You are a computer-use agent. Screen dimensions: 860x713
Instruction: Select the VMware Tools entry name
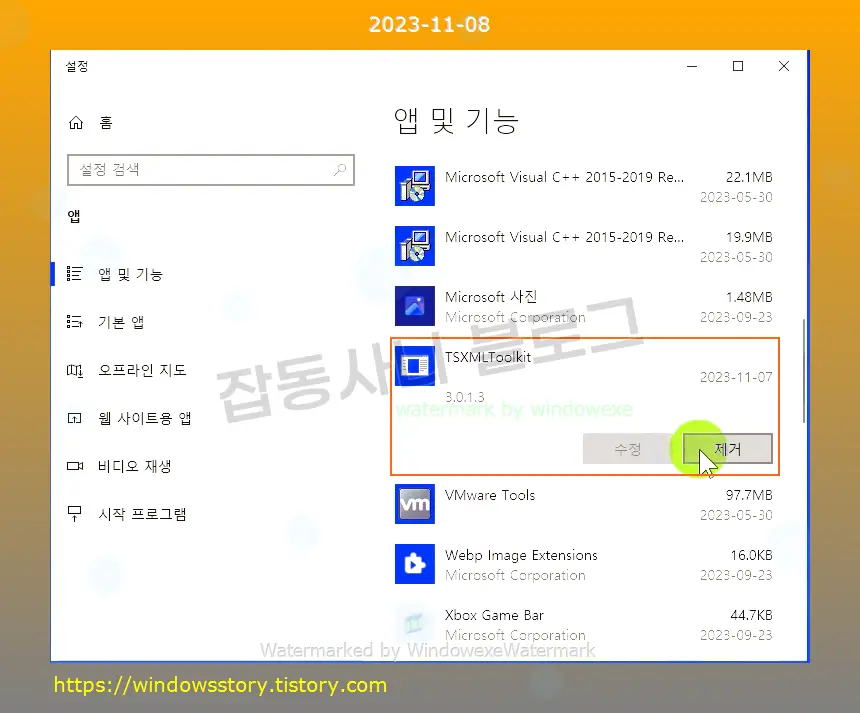(490, 495)
